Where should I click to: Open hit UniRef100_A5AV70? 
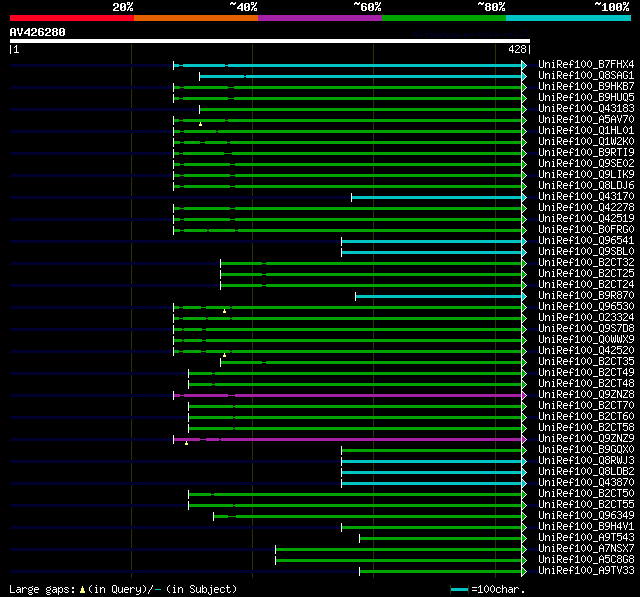pos(586,120)
